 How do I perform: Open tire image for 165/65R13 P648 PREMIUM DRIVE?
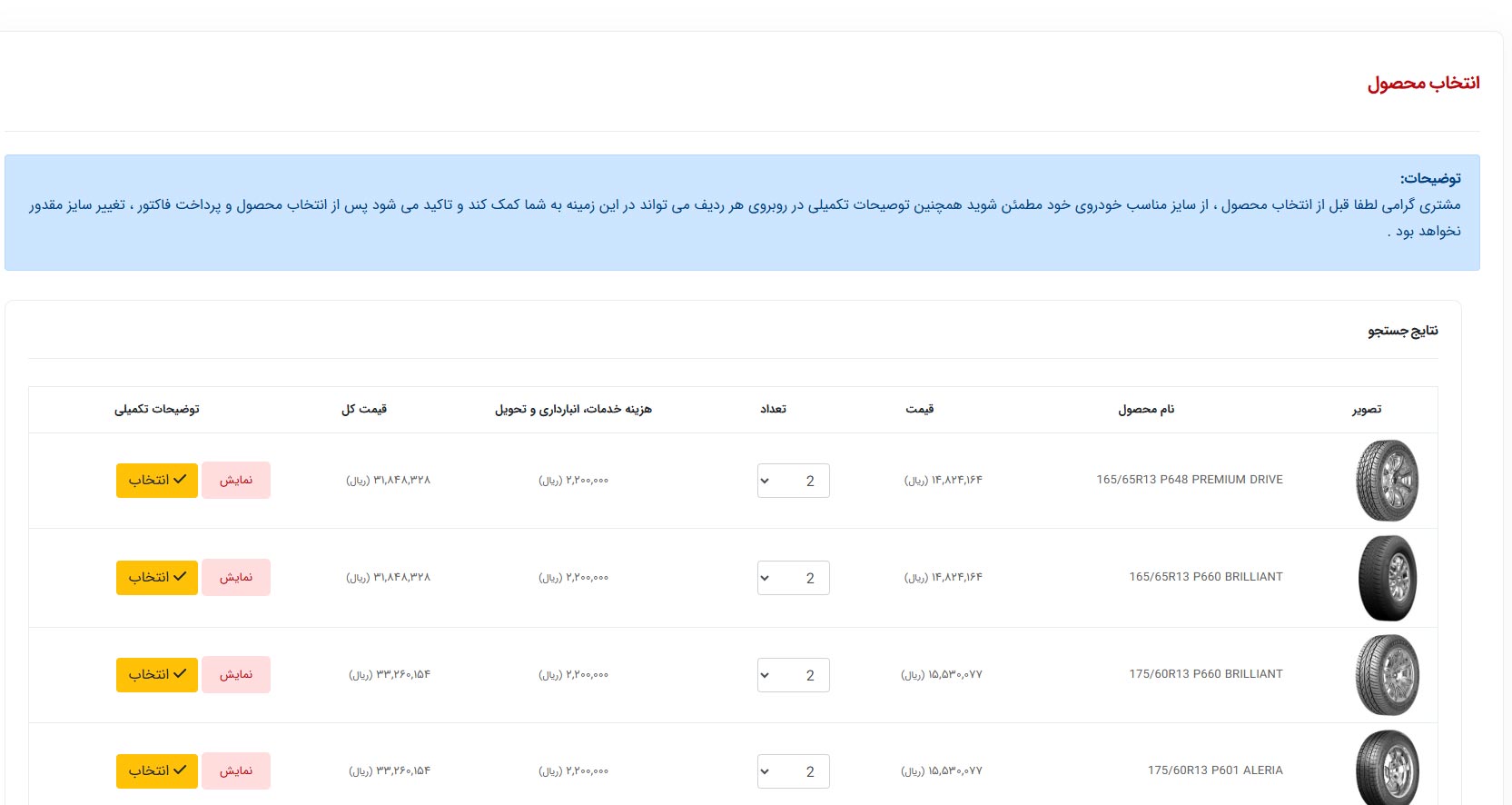(1388, 481)
